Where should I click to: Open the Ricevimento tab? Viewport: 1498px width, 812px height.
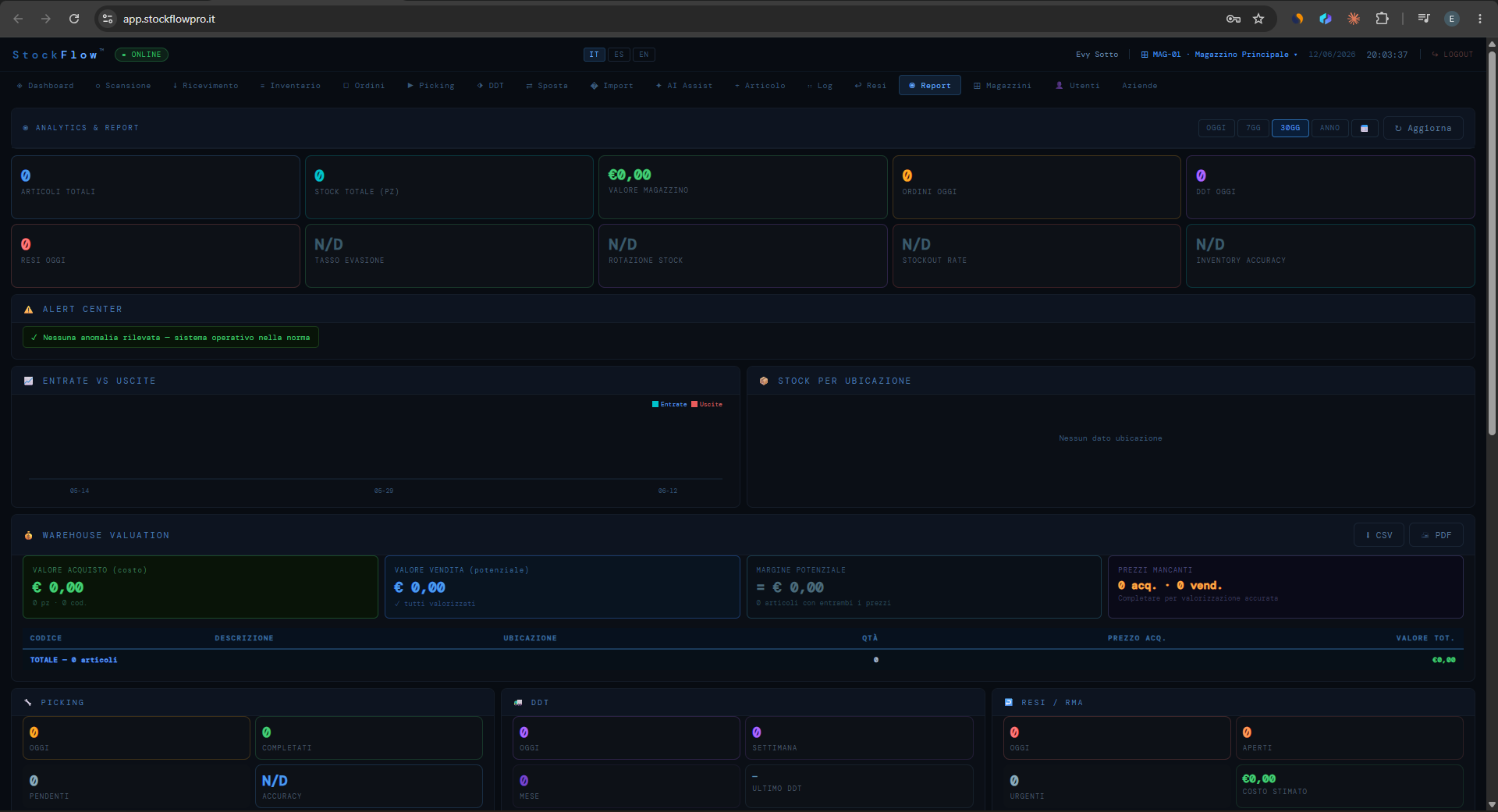pyautogui.click(x=205, y=86)
